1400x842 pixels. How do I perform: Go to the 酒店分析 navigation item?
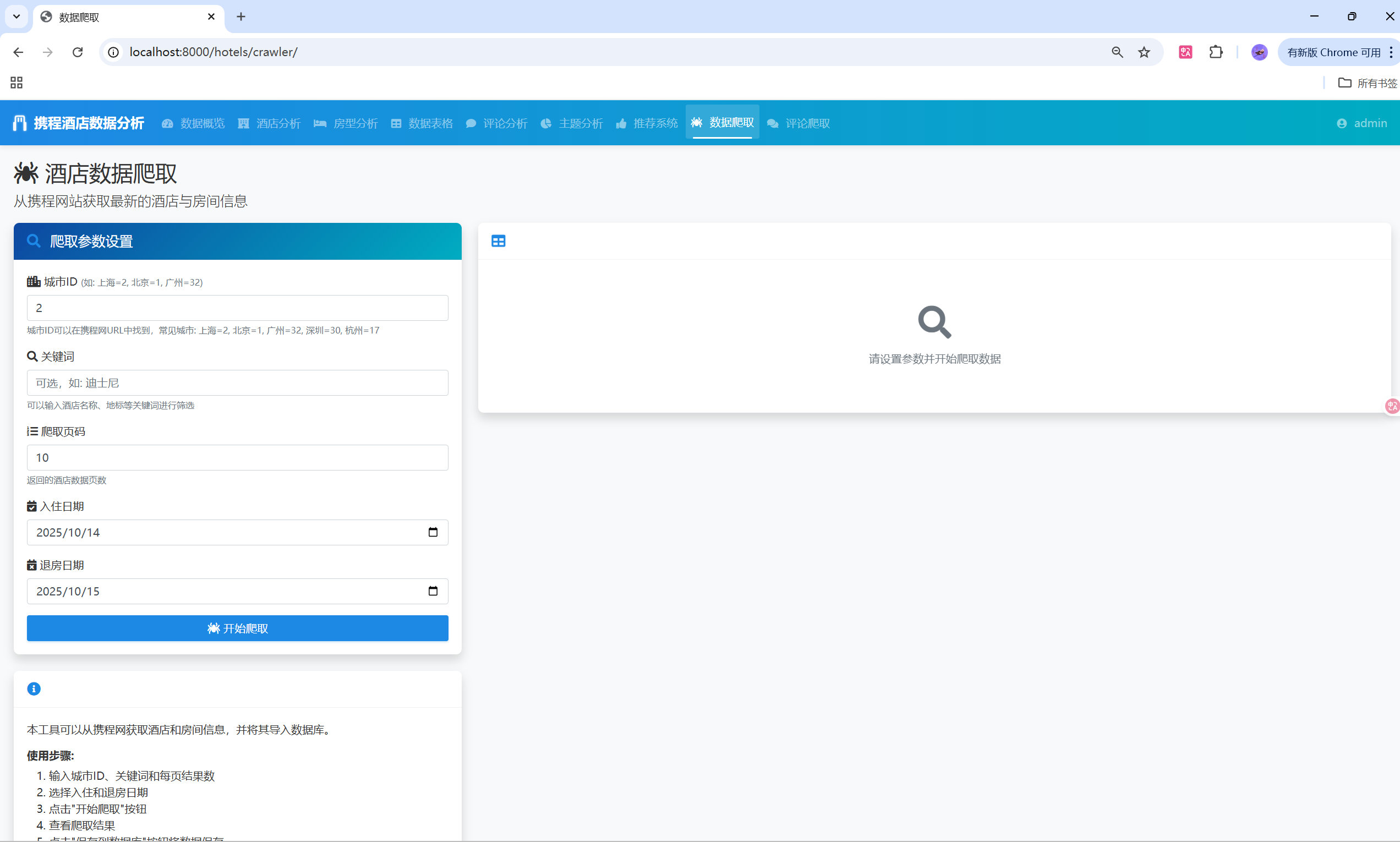[270, 123]
